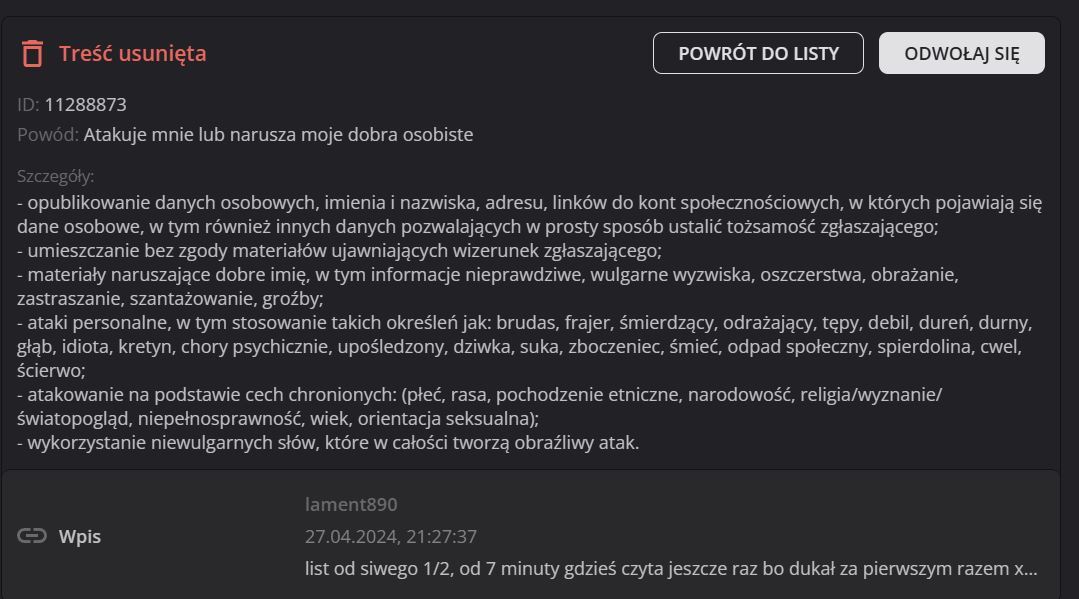Screen dimensions: 1079x599
Task: Click the "Powód:" field label
Action: [47, 134]
